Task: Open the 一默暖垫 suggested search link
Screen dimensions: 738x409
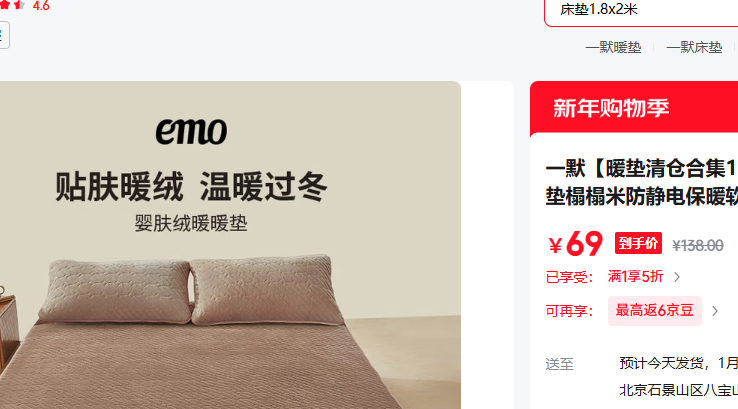Action: [x=613, y=47]
